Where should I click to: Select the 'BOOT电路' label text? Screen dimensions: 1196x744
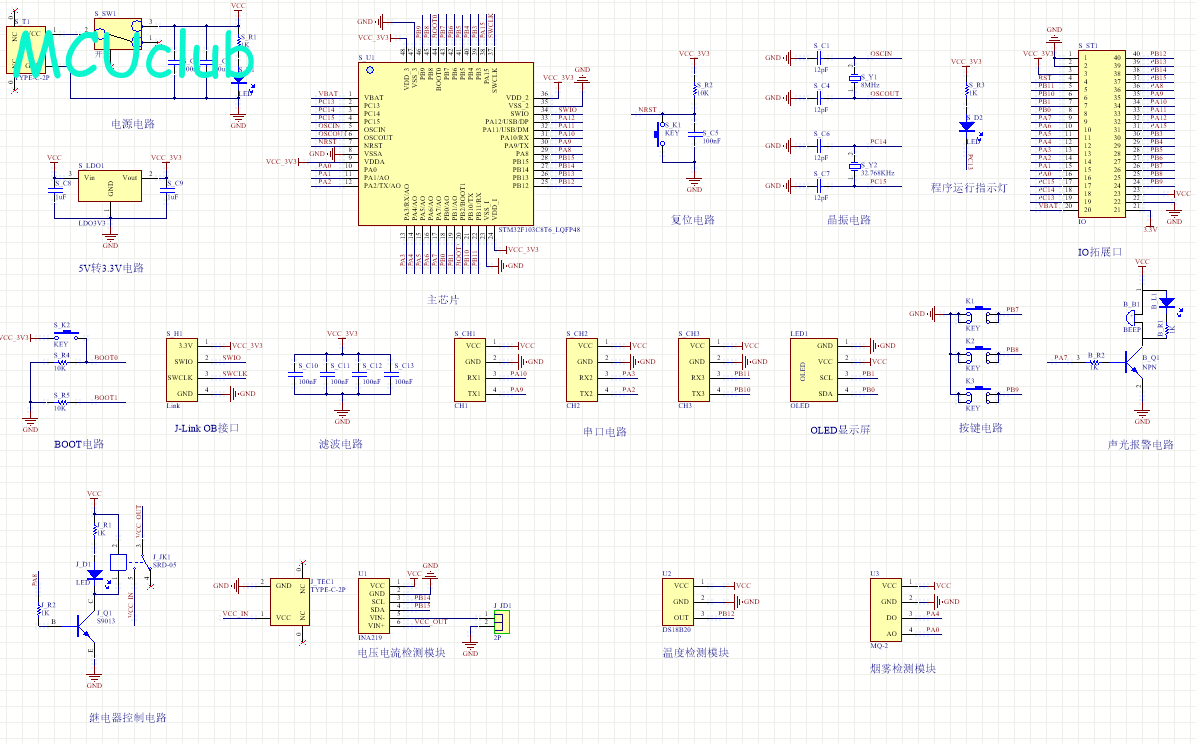coord(79,444)
